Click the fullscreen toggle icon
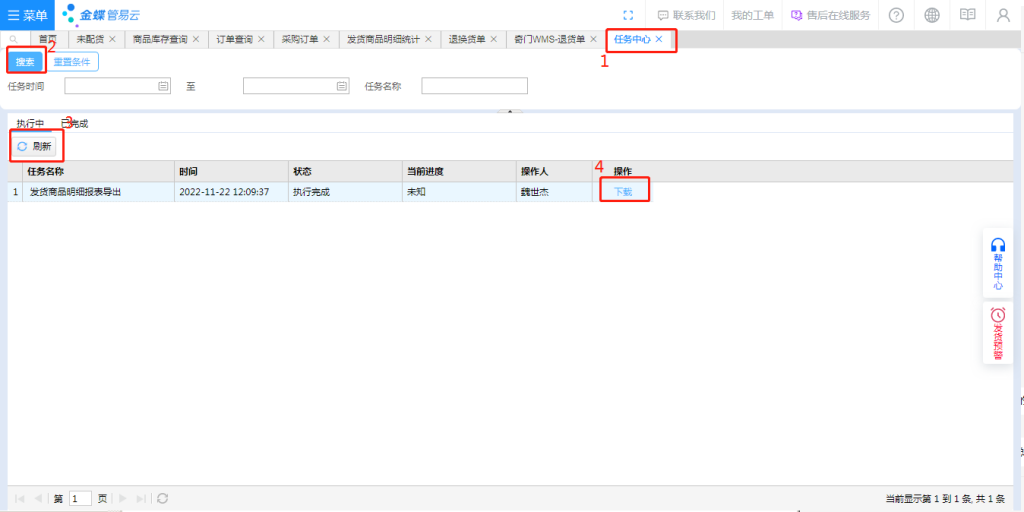The width and height of the screenshot is (1024, 512). [x=627, y=15]
